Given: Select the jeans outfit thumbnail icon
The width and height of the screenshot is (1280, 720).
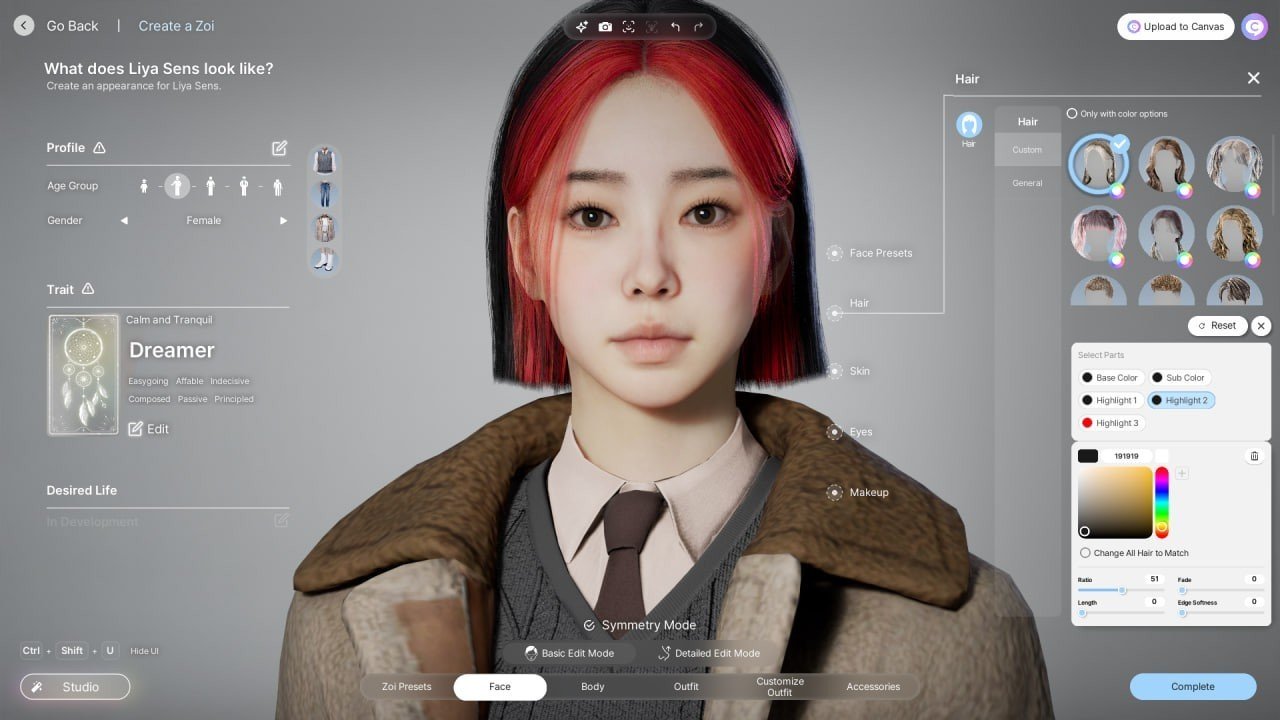Looking at the screenshot, I should 324,194.
